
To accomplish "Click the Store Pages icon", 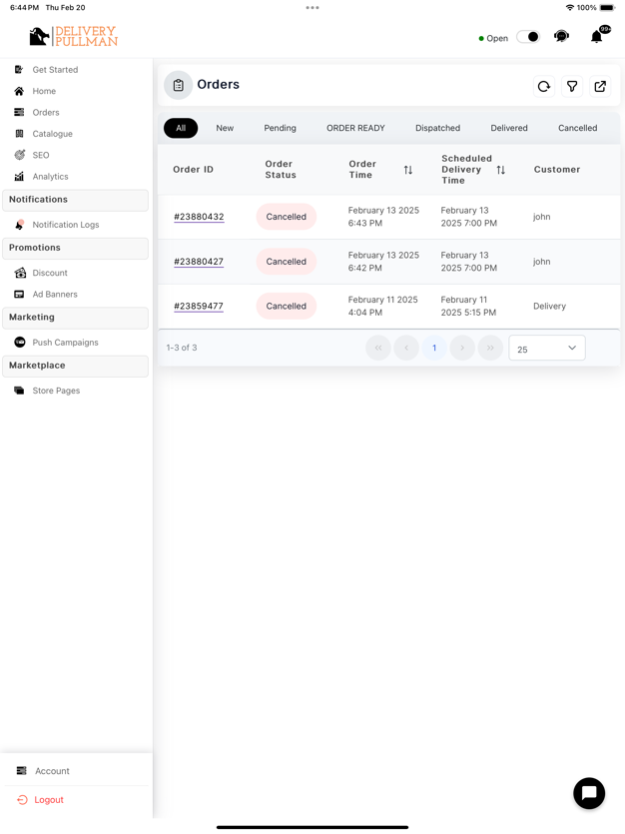I will (x=19, y=390).
